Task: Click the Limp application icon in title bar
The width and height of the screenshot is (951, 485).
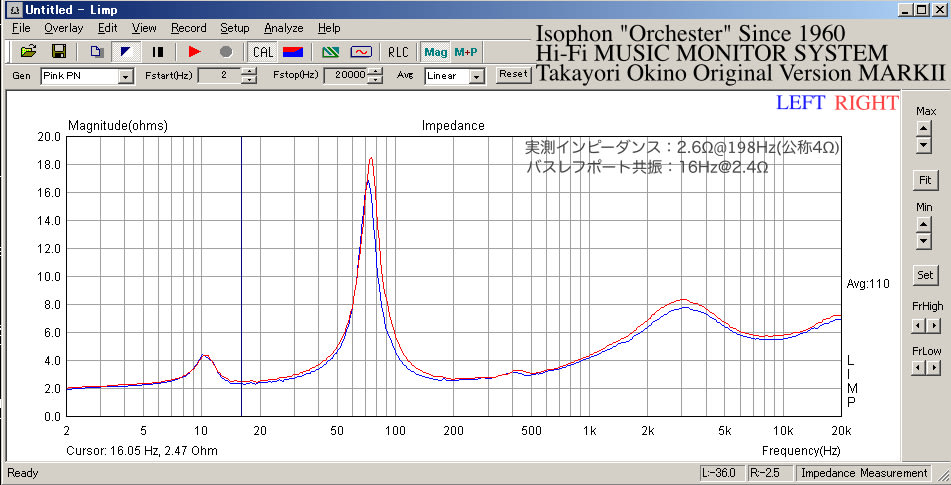Action: point(15,10)
